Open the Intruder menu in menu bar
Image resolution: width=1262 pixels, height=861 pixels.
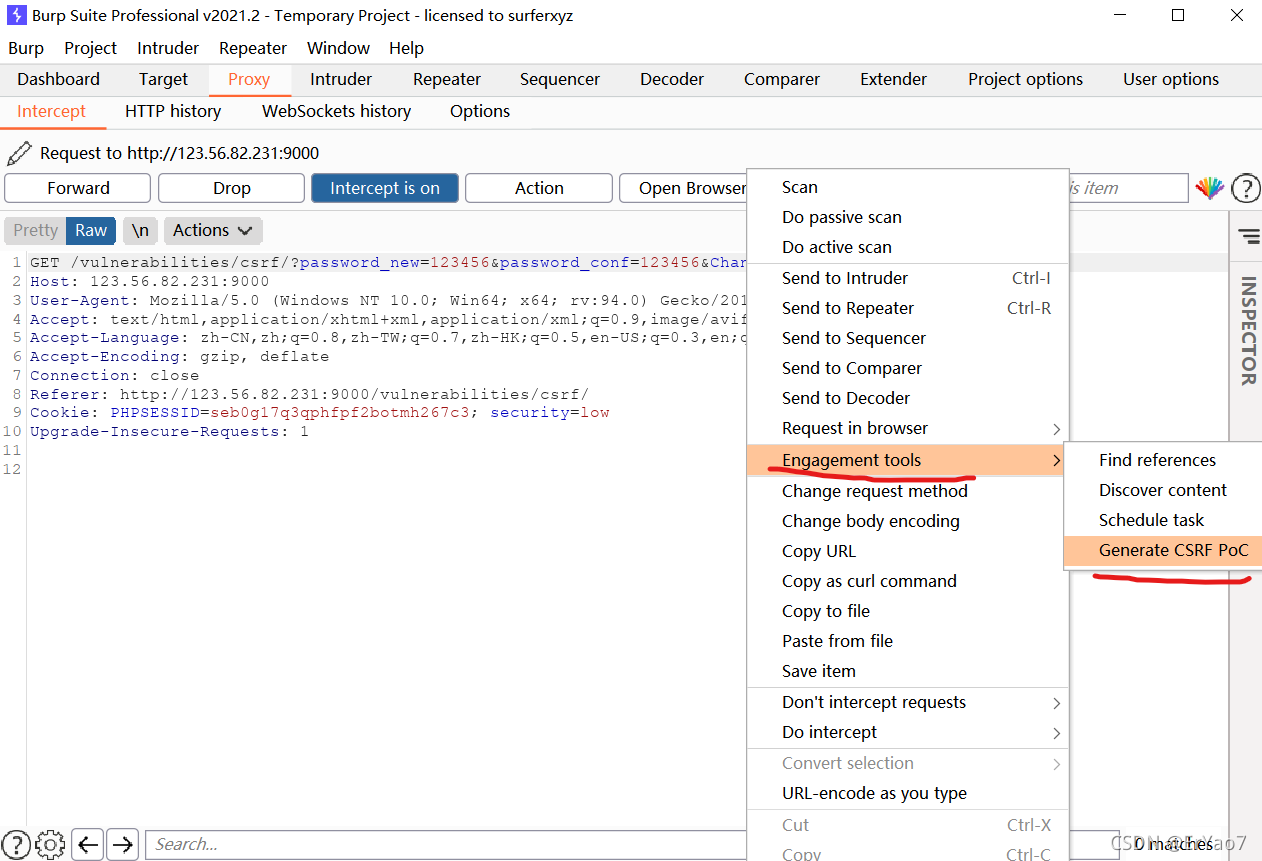168,48
